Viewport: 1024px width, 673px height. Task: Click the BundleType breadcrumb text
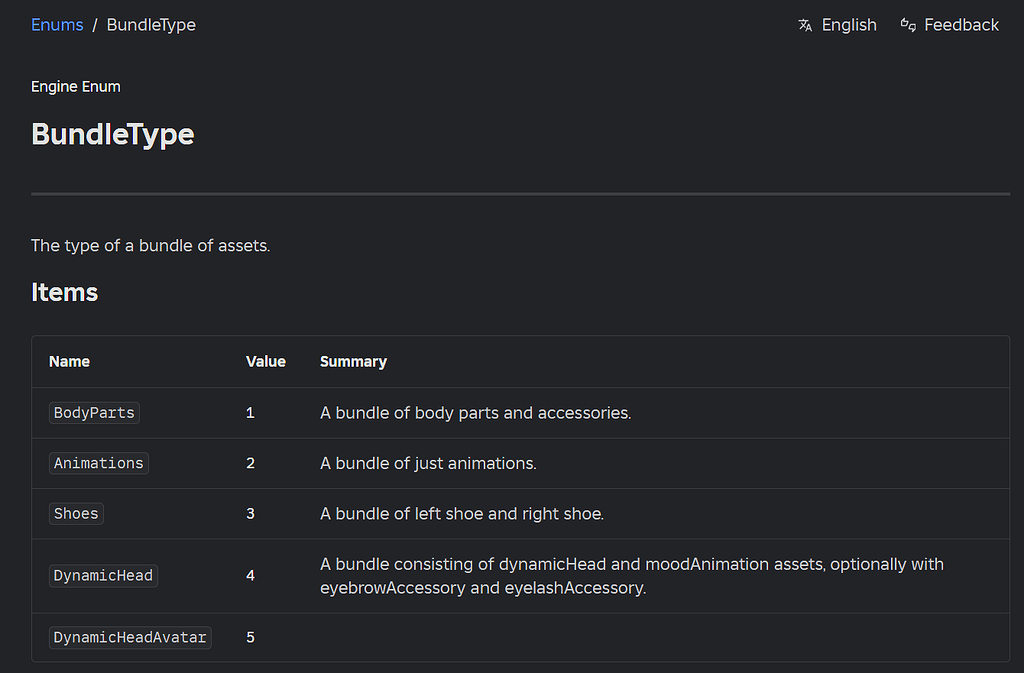(x=151, y=25)
